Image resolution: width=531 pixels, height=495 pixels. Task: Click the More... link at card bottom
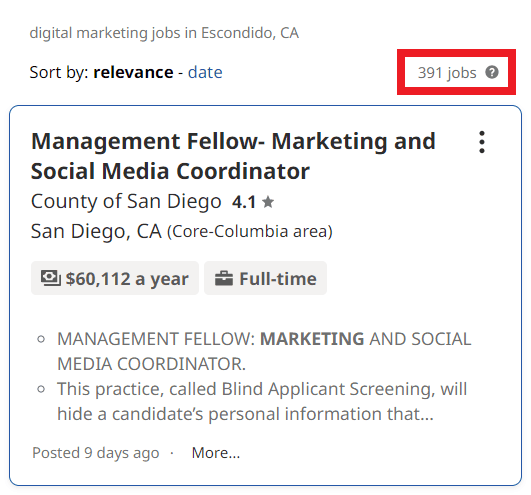(x=216, y=453)
